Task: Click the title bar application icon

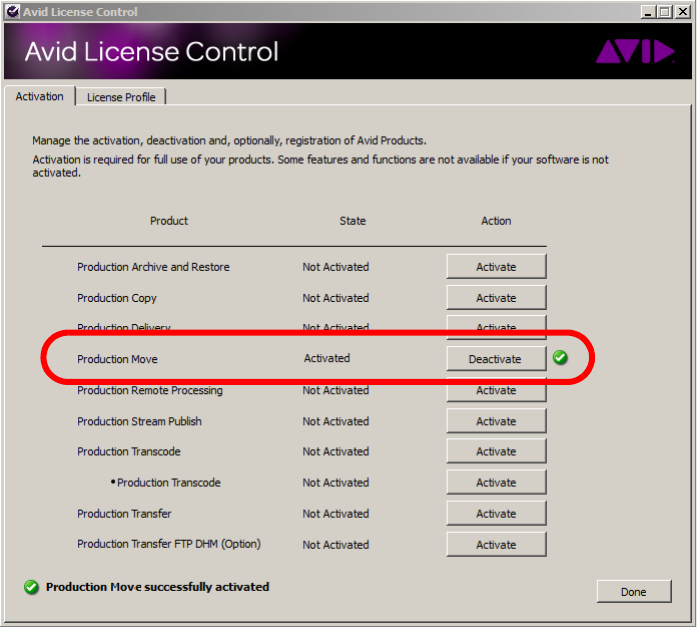Action: [12, 12]
